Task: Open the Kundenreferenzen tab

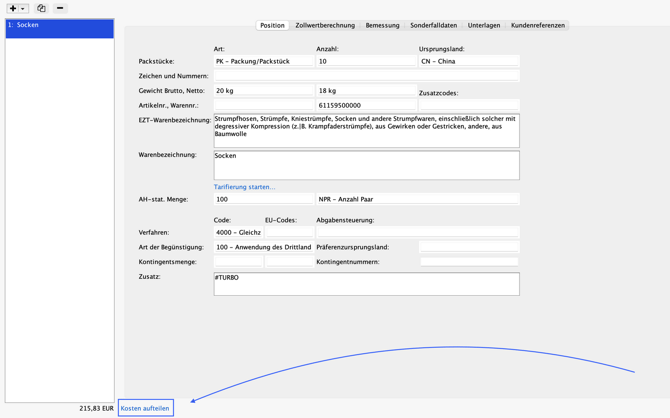Action: click(x=537, y=25)
